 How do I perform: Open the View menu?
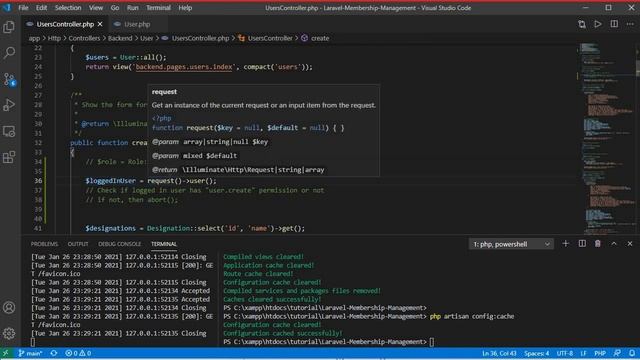tap(96, 8)
